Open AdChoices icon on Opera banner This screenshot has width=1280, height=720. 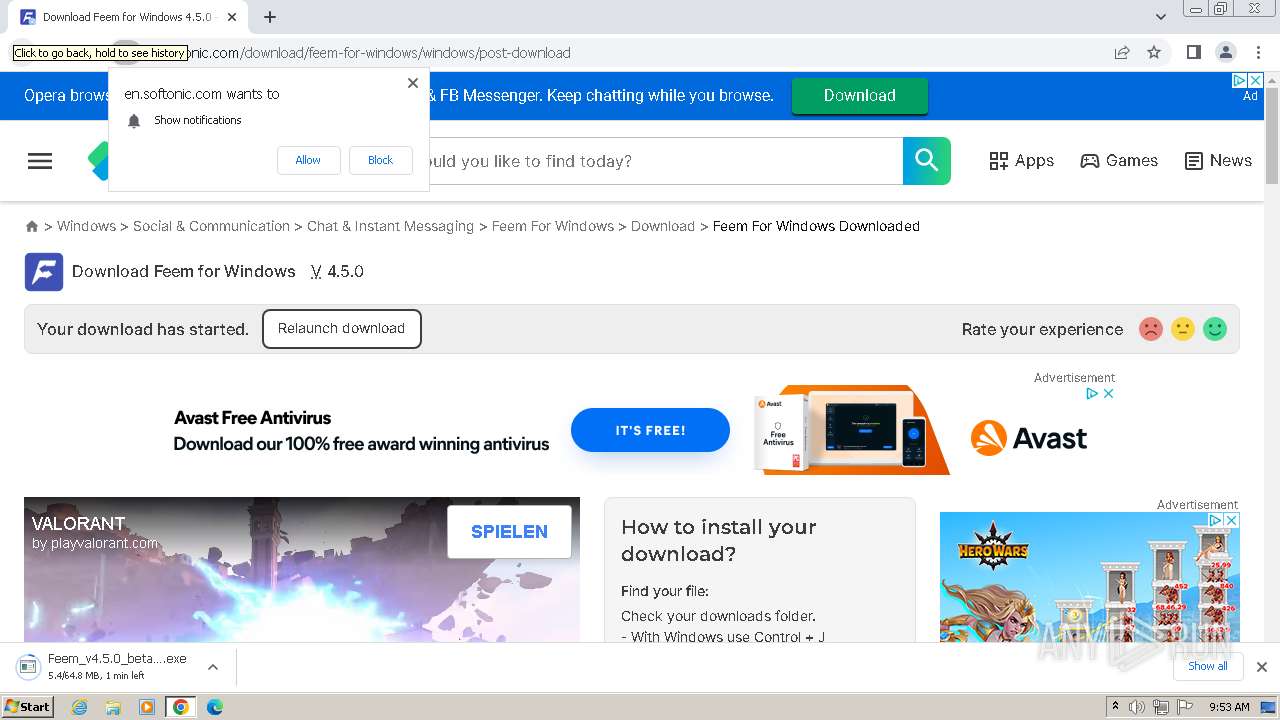tap(1238, 81)
